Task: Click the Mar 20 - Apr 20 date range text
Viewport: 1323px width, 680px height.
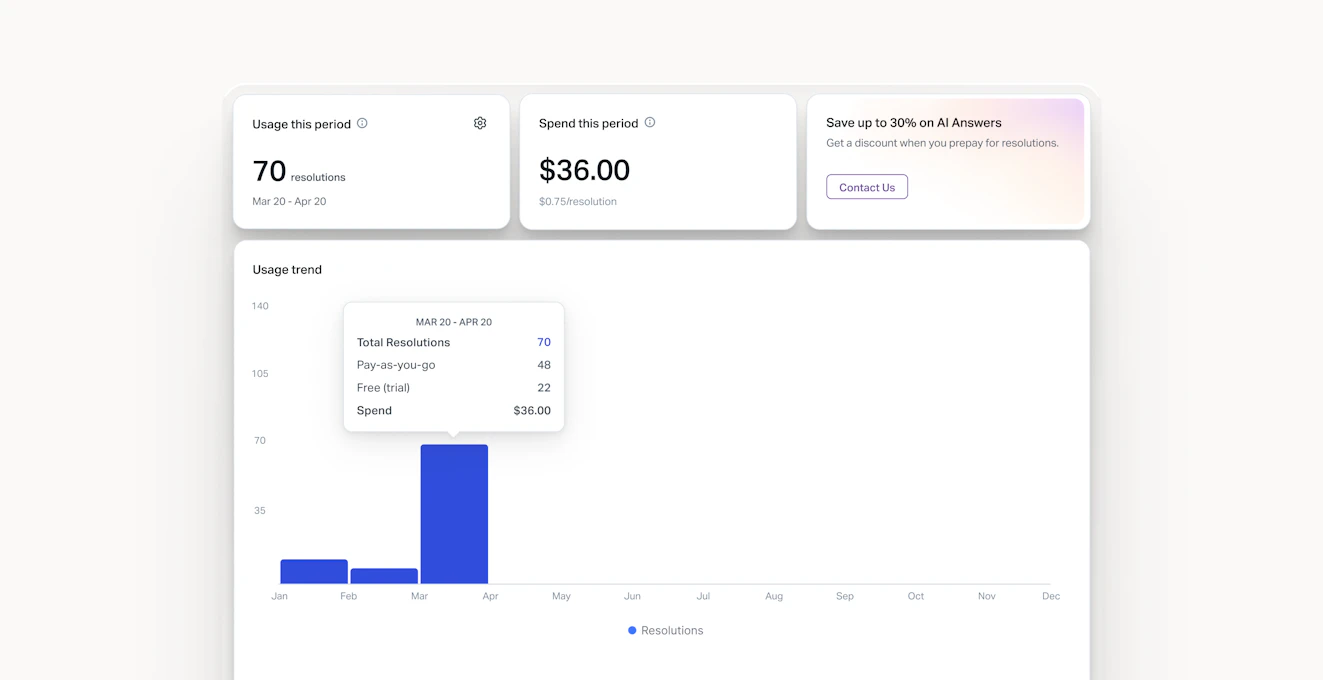Action: pos(289,201)
